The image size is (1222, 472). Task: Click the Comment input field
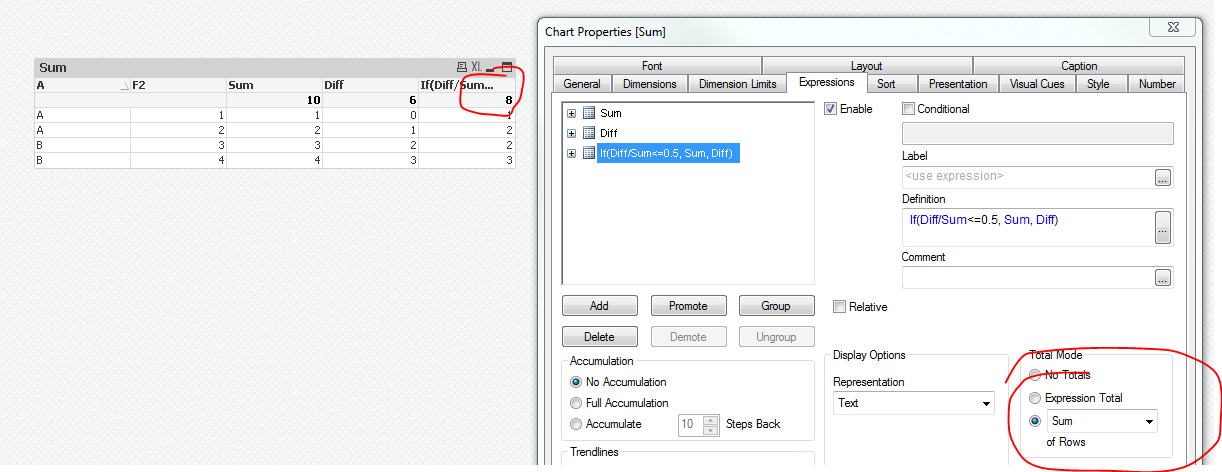pyautogui.click(x=1027, y=277)
